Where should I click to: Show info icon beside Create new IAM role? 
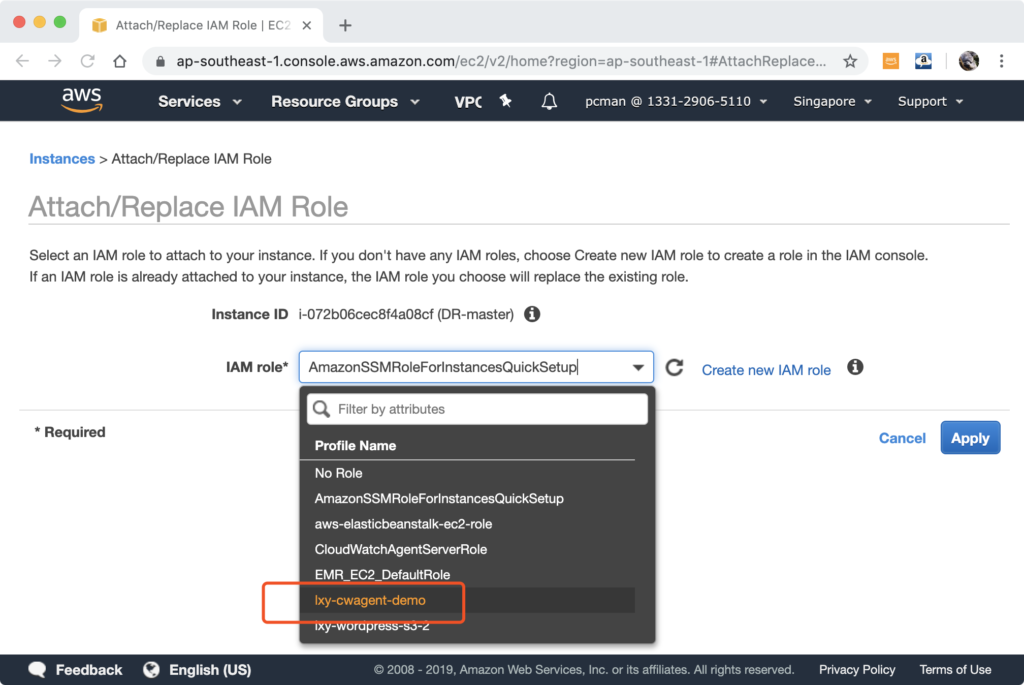[855, 367]
